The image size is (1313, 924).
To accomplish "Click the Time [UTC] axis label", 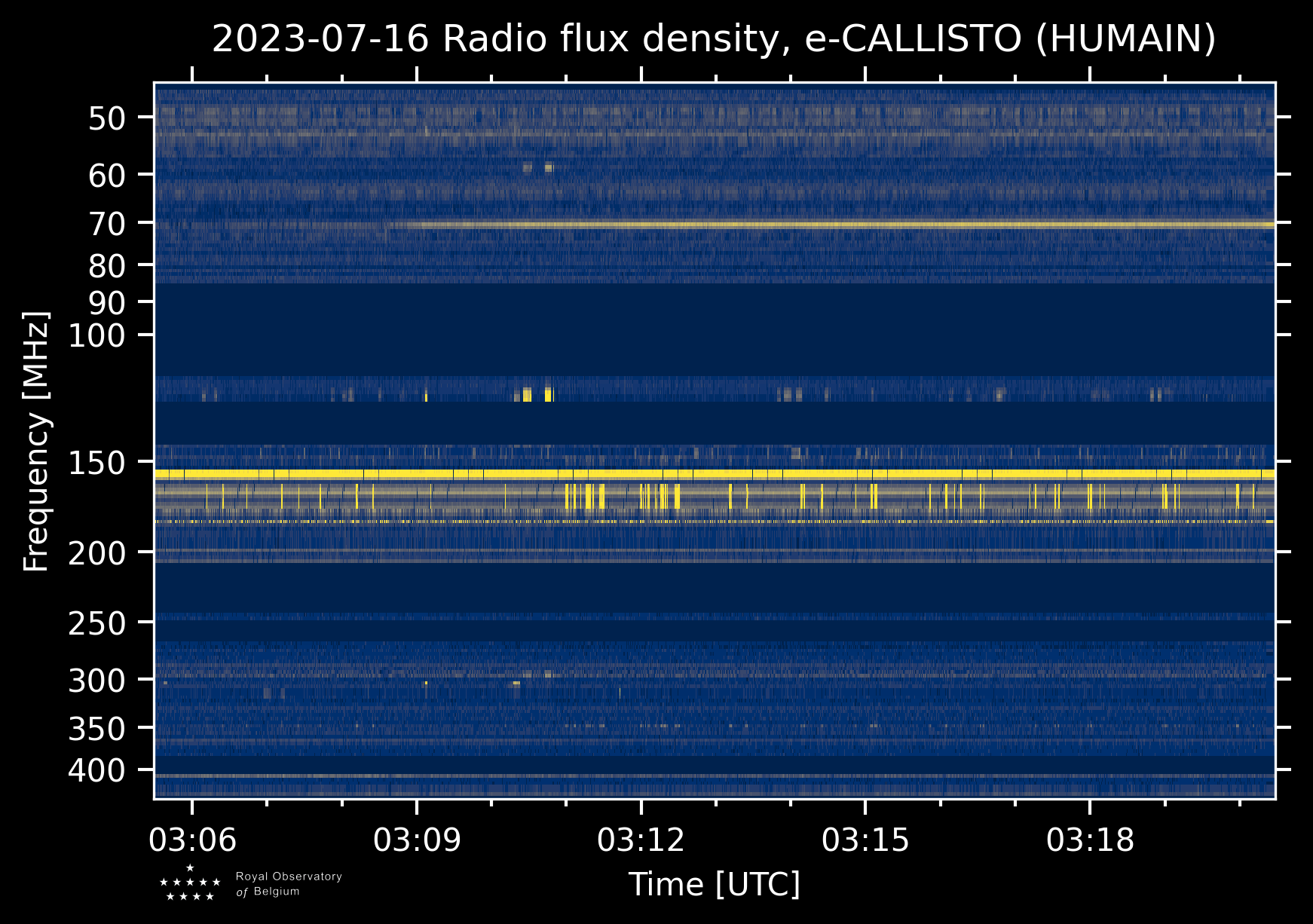I will (x=714, y=884).
